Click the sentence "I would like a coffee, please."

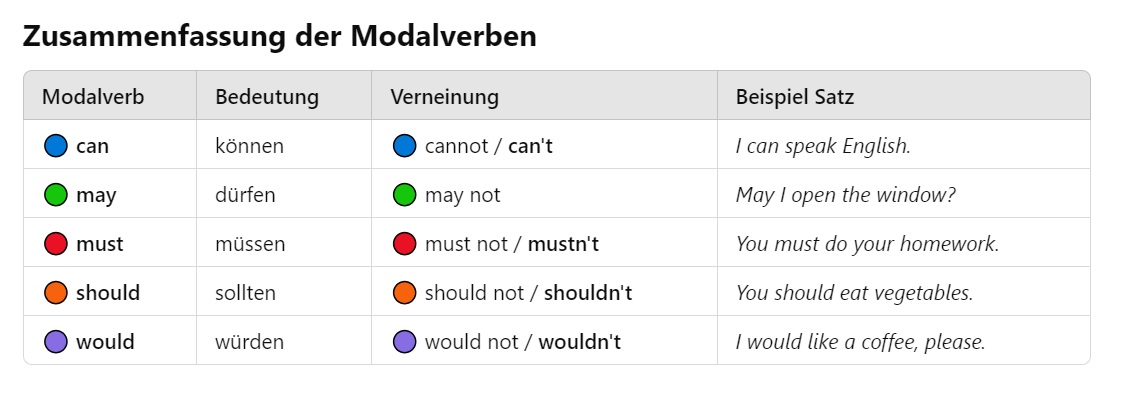tap(861, 342)
